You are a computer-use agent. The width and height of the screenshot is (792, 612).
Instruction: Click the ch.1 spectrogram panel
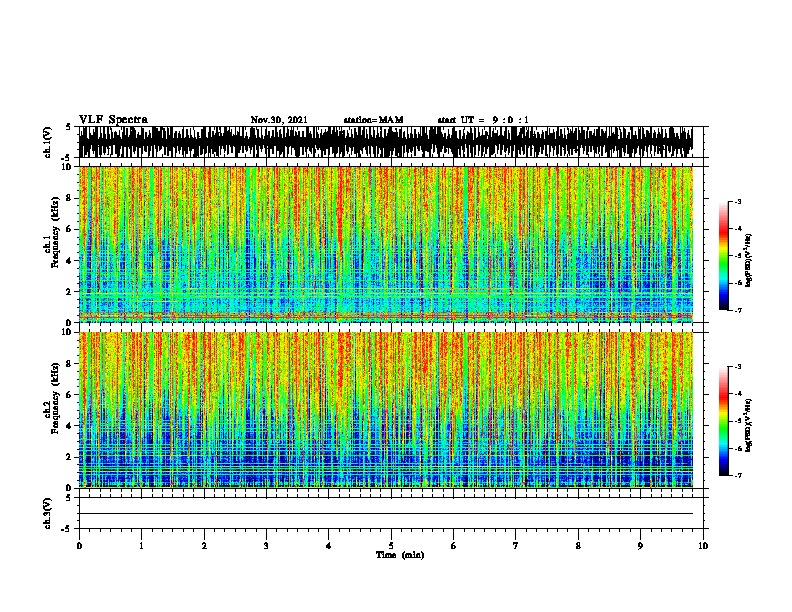point(386,244)
